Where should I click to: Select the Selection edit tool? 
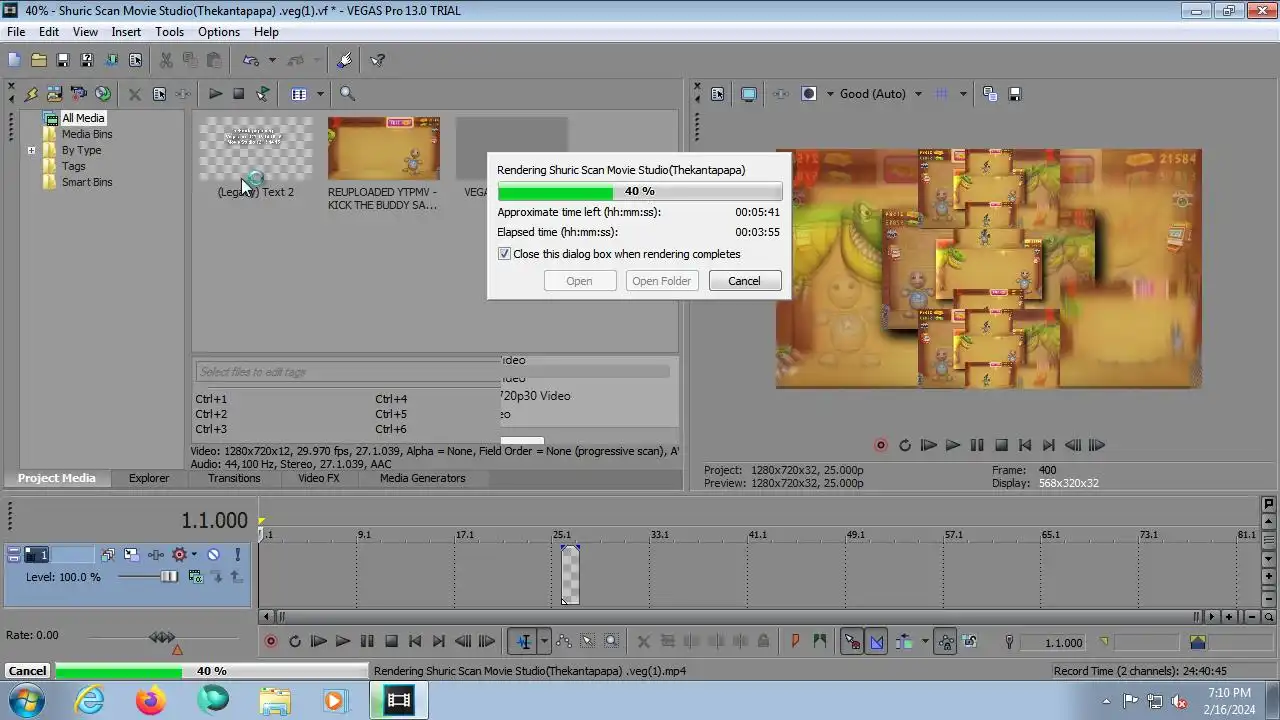coord(587,642)
